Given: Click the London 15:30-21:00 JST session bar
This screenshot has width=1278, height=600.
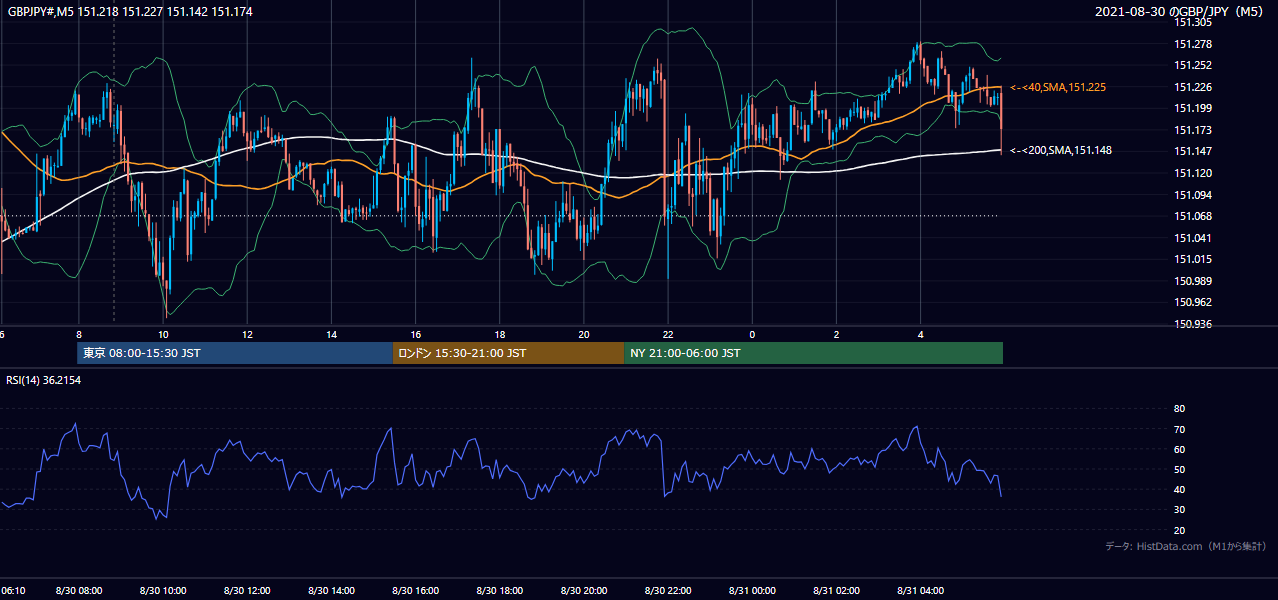Looking at the screenshot, I should pos(508,353).
